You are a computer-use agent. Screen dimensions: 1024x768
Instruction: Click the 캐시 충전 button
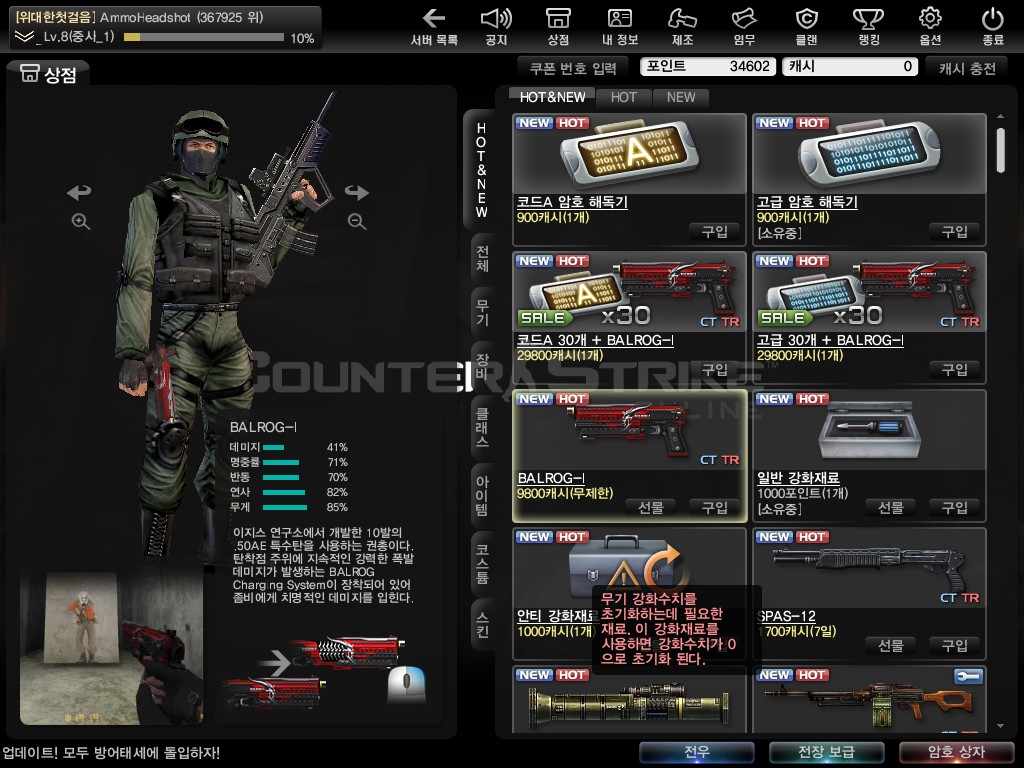tap(967, 68)
